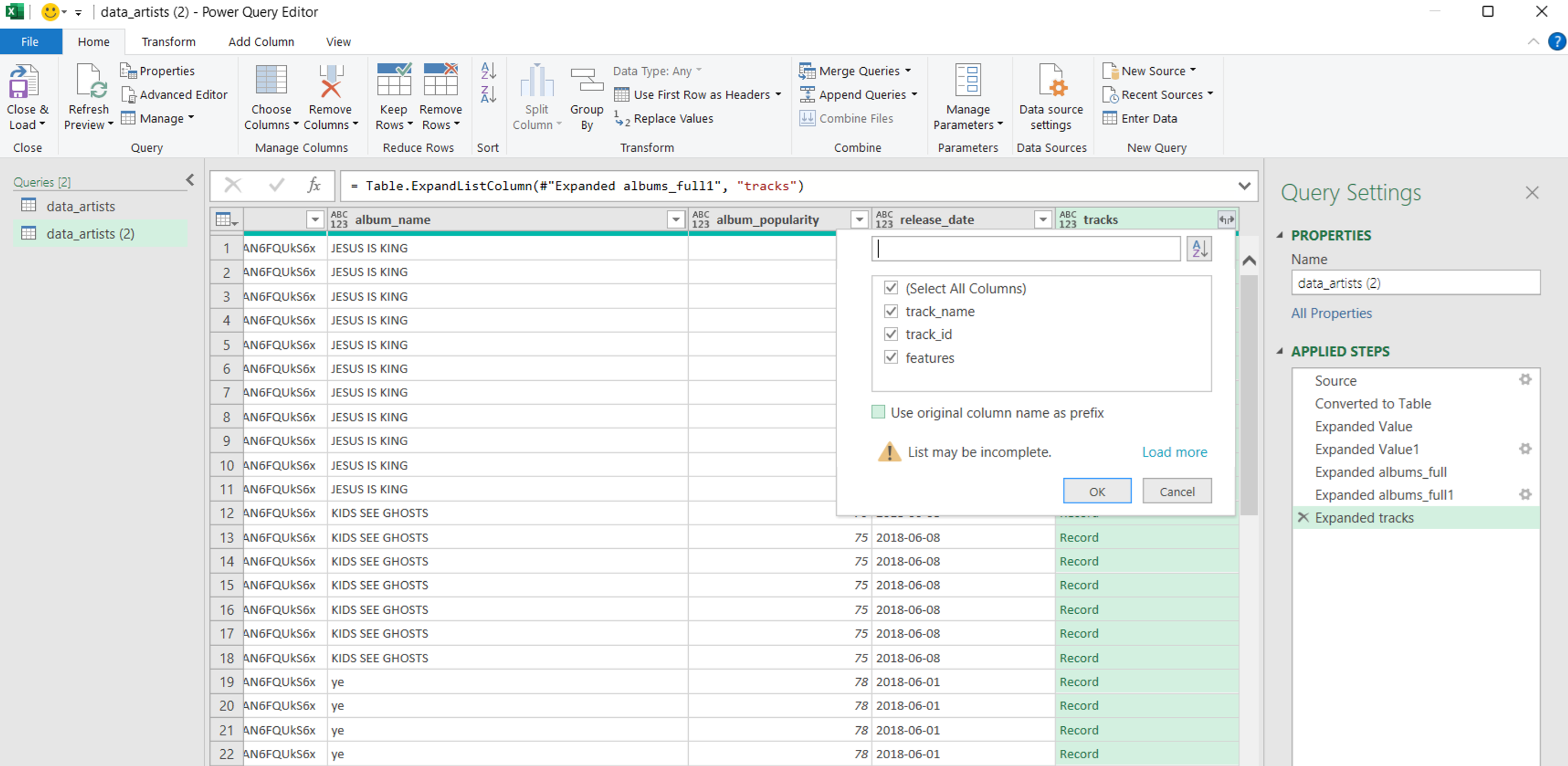Open the Add Column tab
Screen dimensions: 1568x766
261,42
